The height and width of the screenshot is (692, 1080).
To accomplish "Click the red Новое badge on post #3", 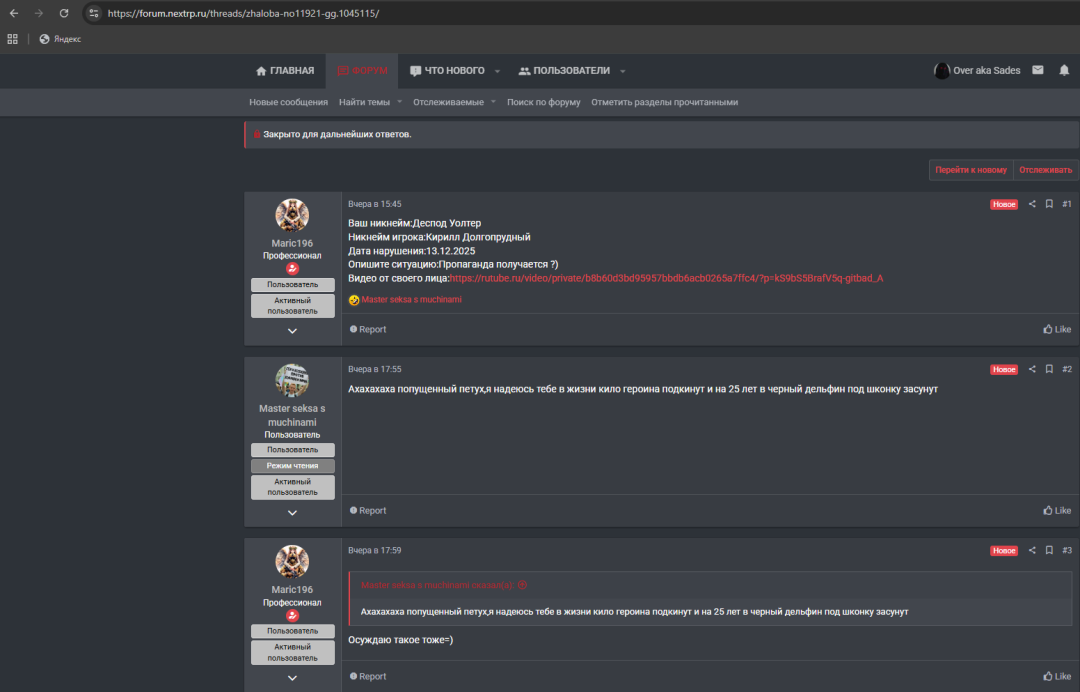I will pyautogui.click(x=1003, y=550).
